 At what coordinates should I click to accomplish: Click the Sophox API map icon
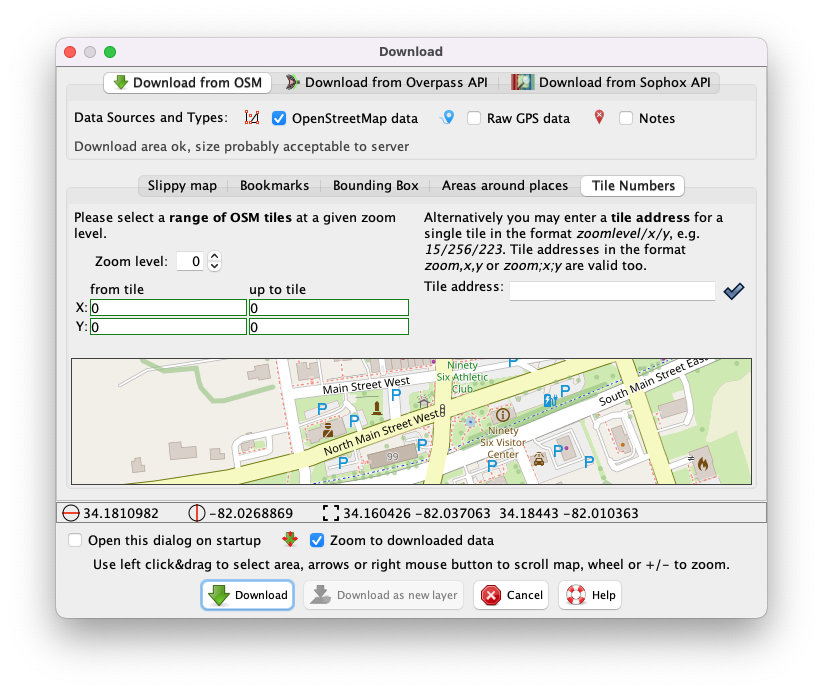522,83
